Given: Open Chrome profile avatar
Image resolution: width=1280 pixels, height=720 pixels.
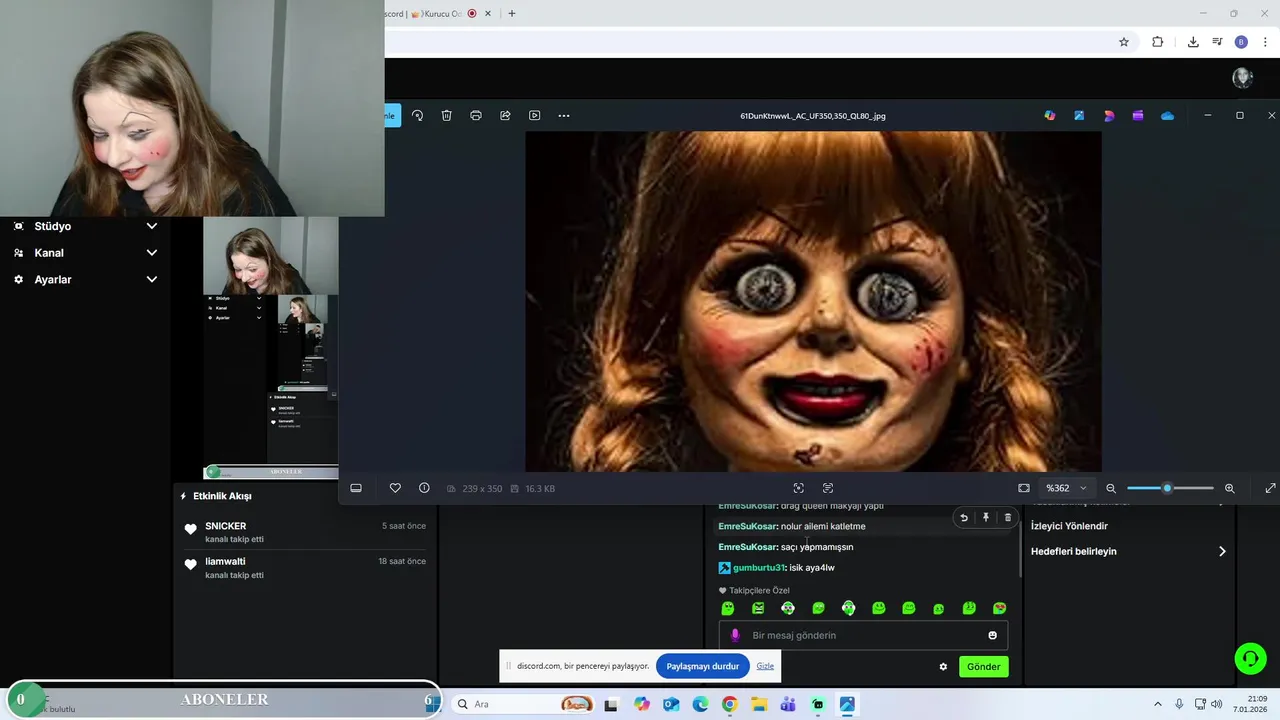Looking at the screenshot, I should 1241,42.
